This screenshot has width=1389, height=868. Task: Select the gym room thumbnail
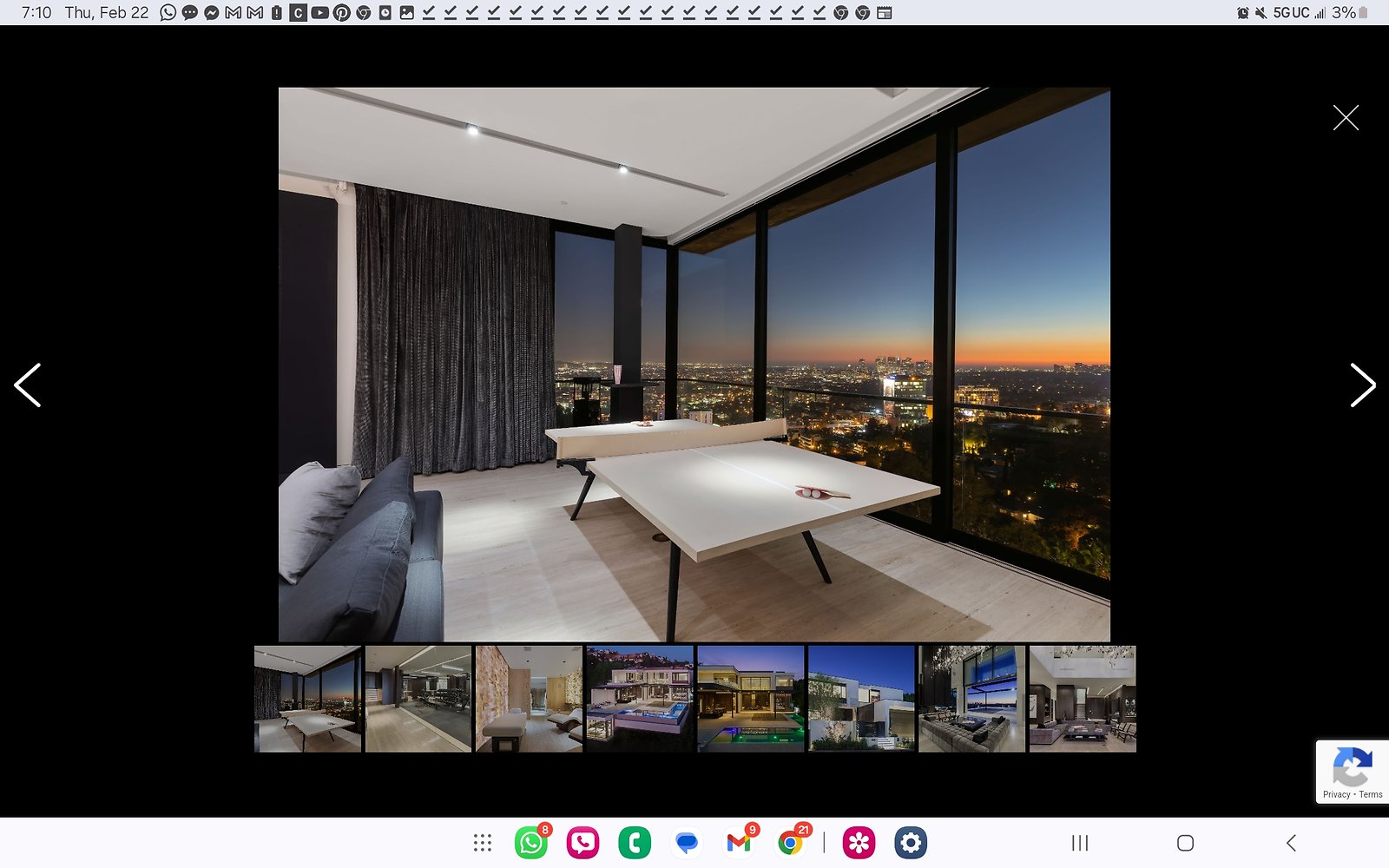pyautogui.click(x=418, y=699)
